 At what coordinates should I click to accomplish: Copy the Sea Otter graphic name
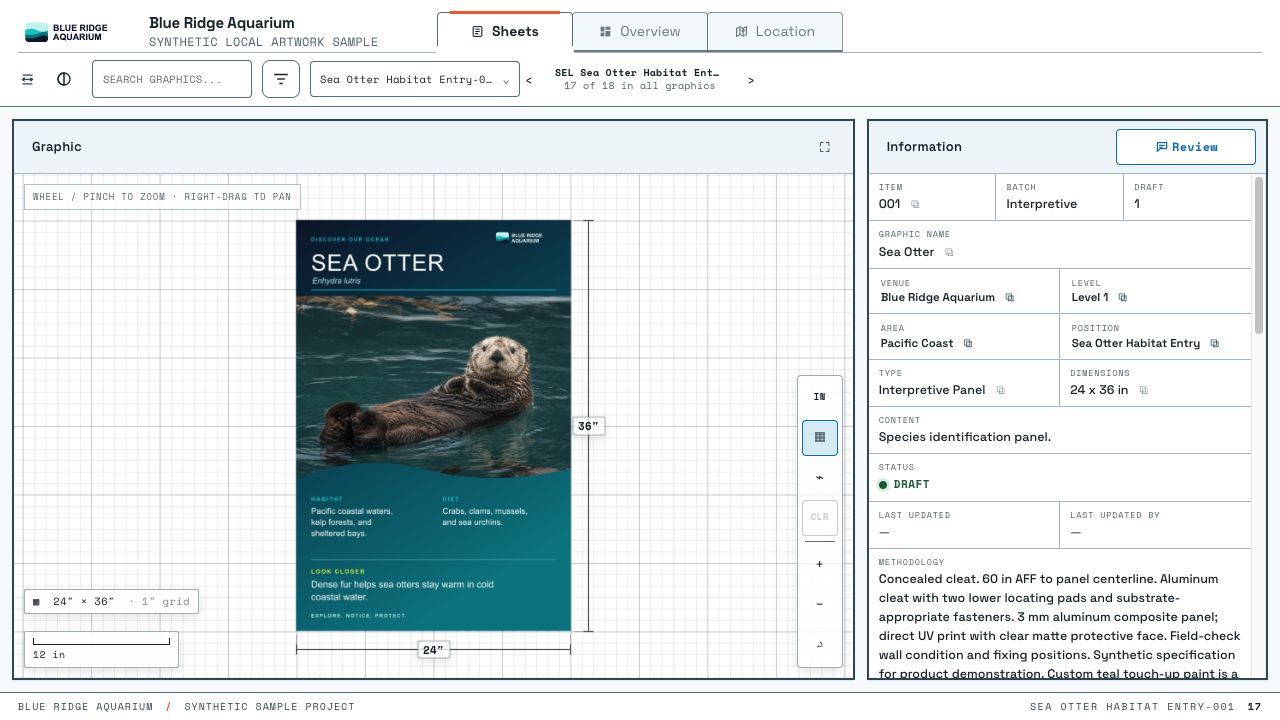(949, 252)
